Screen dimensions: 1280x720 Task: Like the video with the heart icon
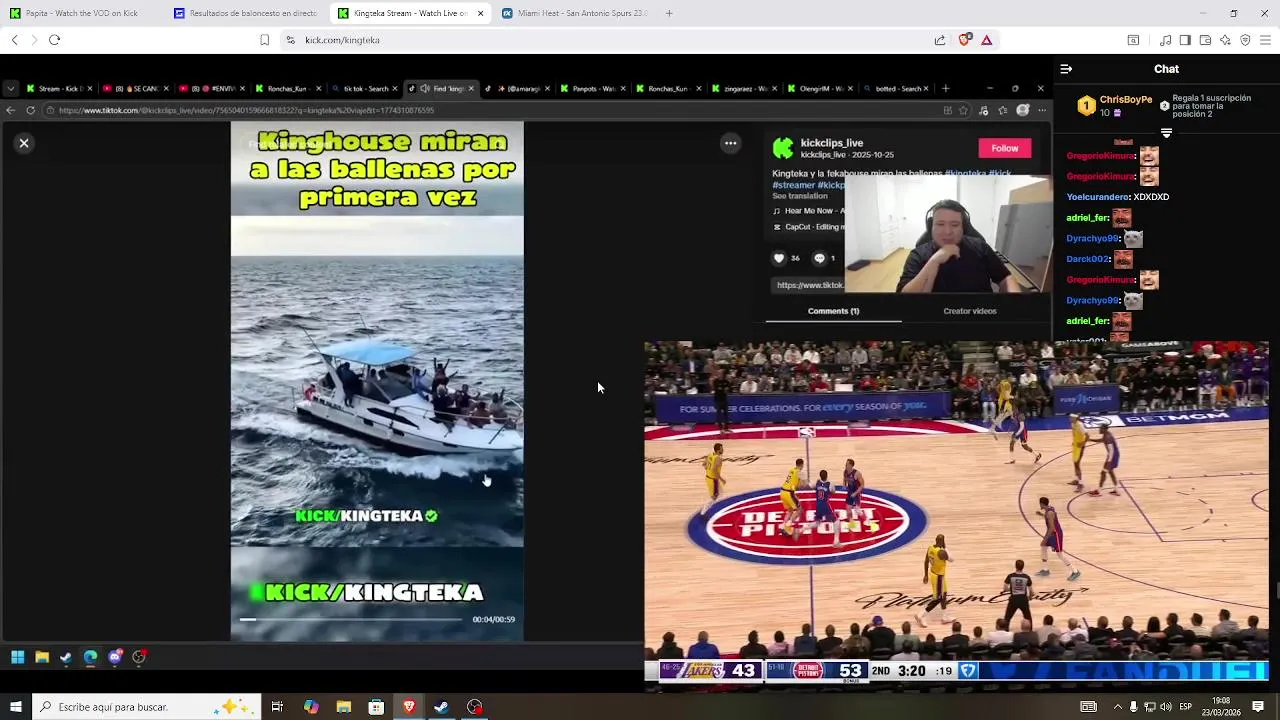tap(779, 258)
